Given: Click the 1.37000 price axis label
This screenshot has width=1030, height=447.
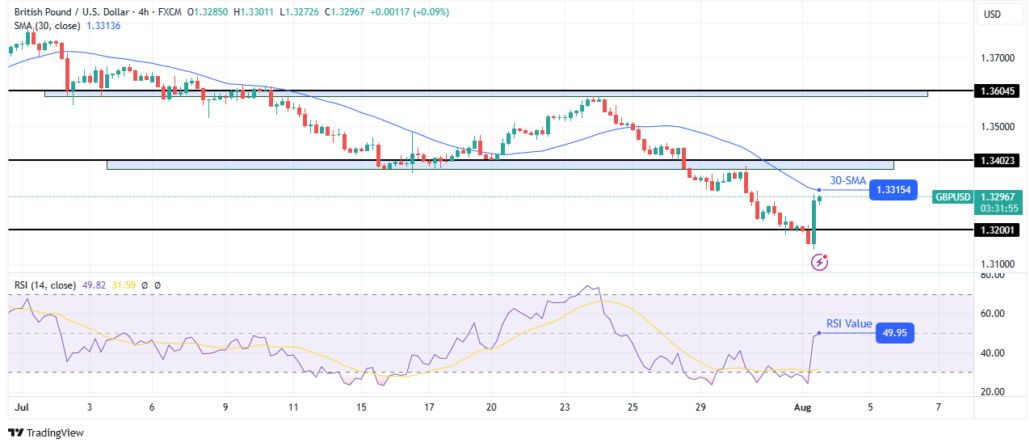Looking at the screenshot, I should pyautogui.click(x=996, y=58).
